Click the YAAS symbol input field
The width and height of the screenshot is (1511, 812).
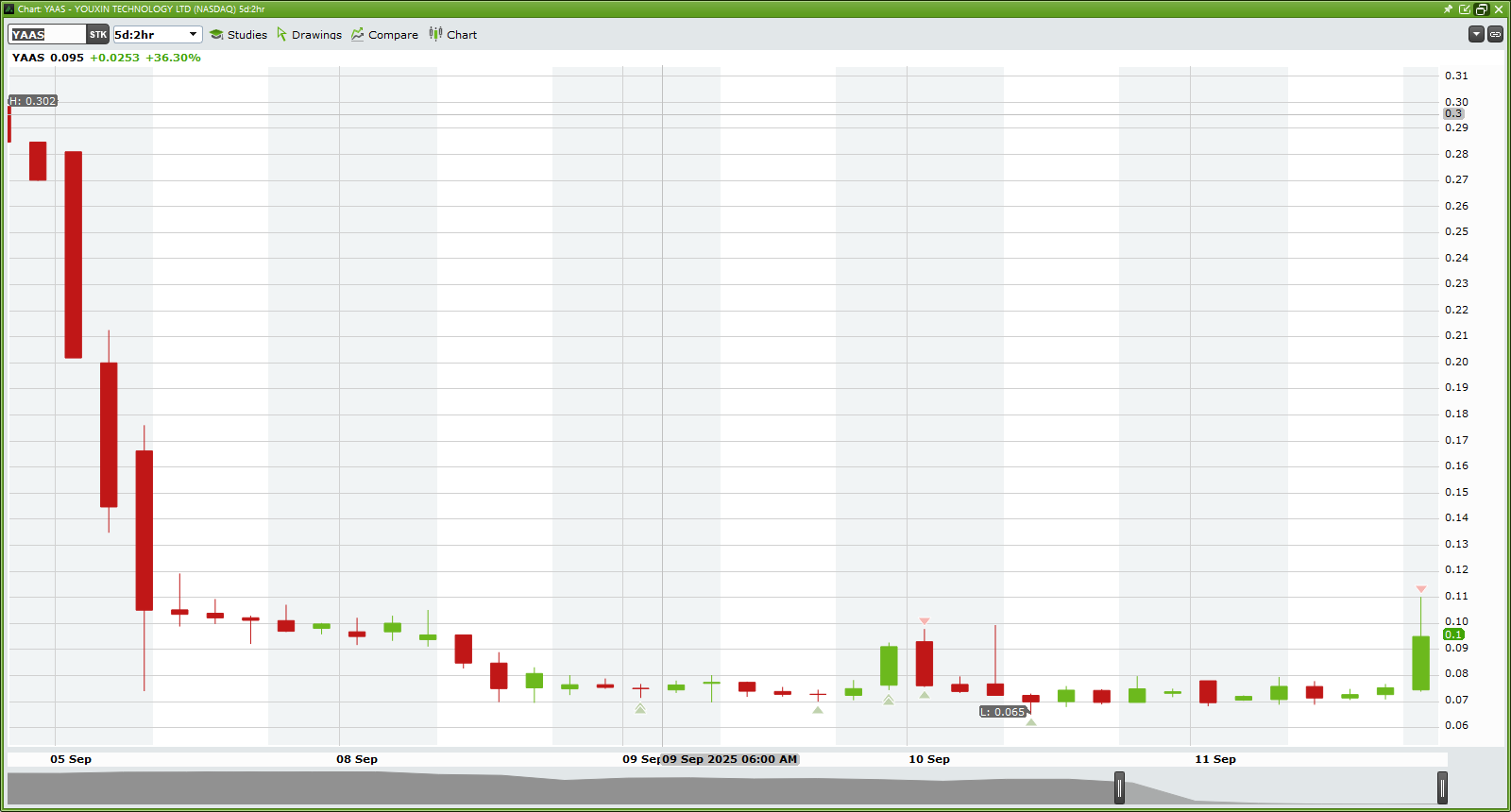tap(47, 35)
